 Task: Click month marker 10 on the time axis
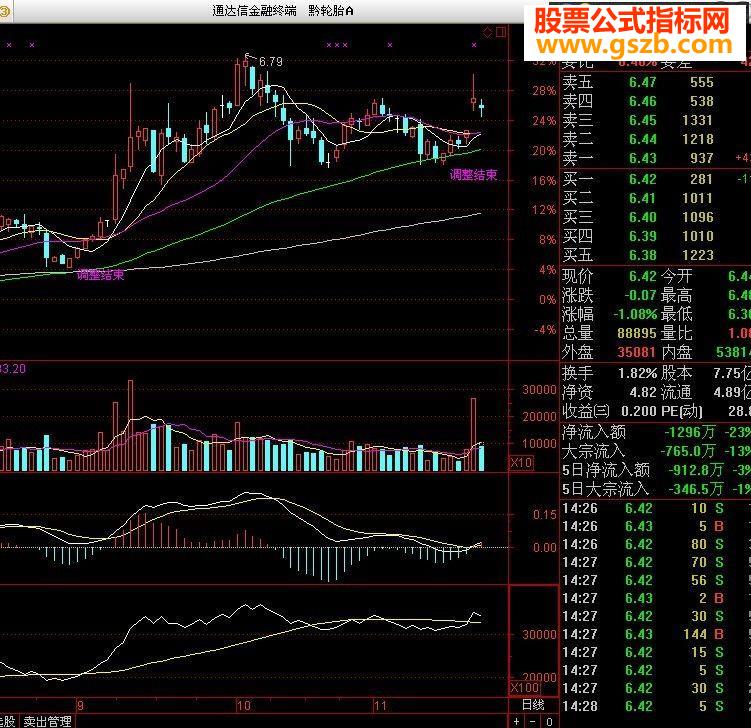click(243, 705)
